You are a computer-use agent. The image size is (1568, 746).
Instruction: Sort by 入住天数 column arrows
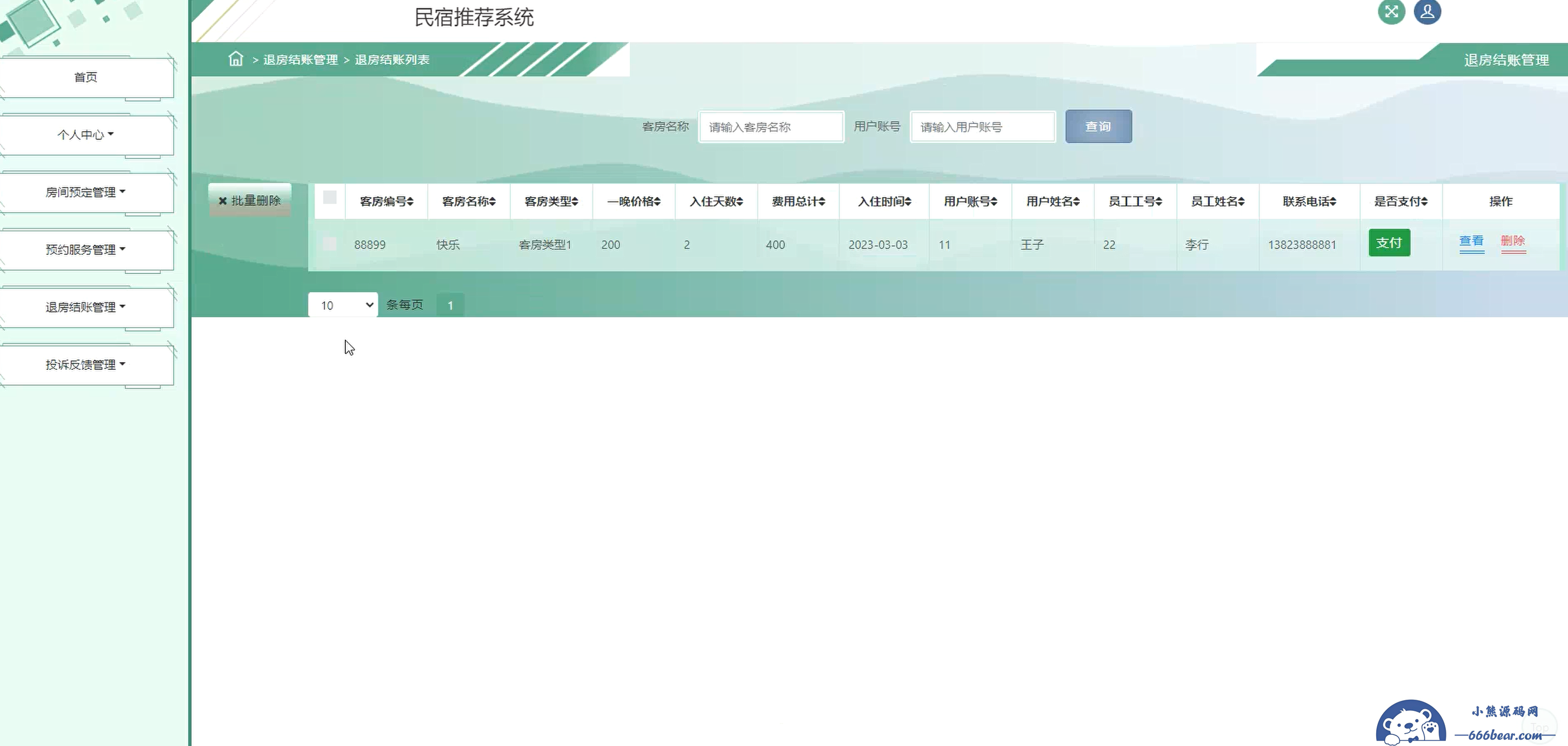pos(740,201)
